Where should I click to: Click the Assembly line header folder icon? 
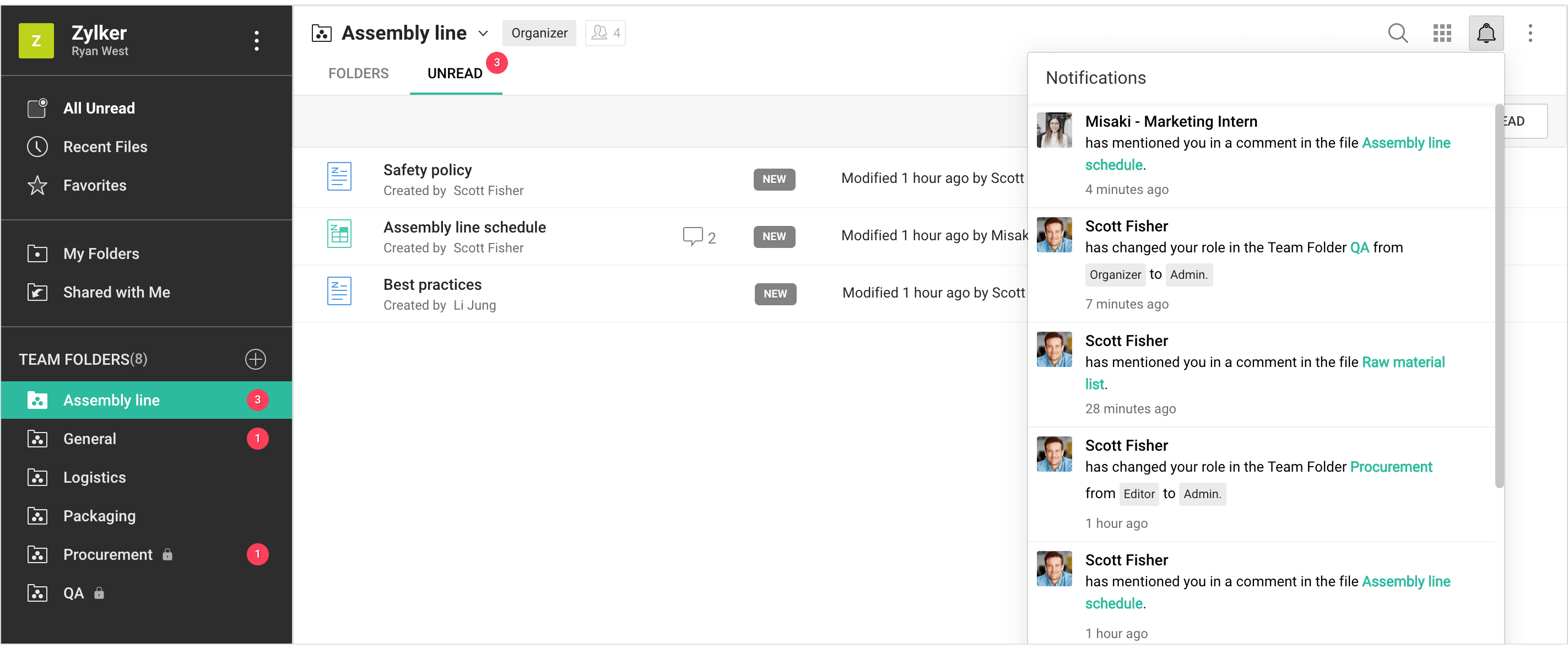point(321,33)
